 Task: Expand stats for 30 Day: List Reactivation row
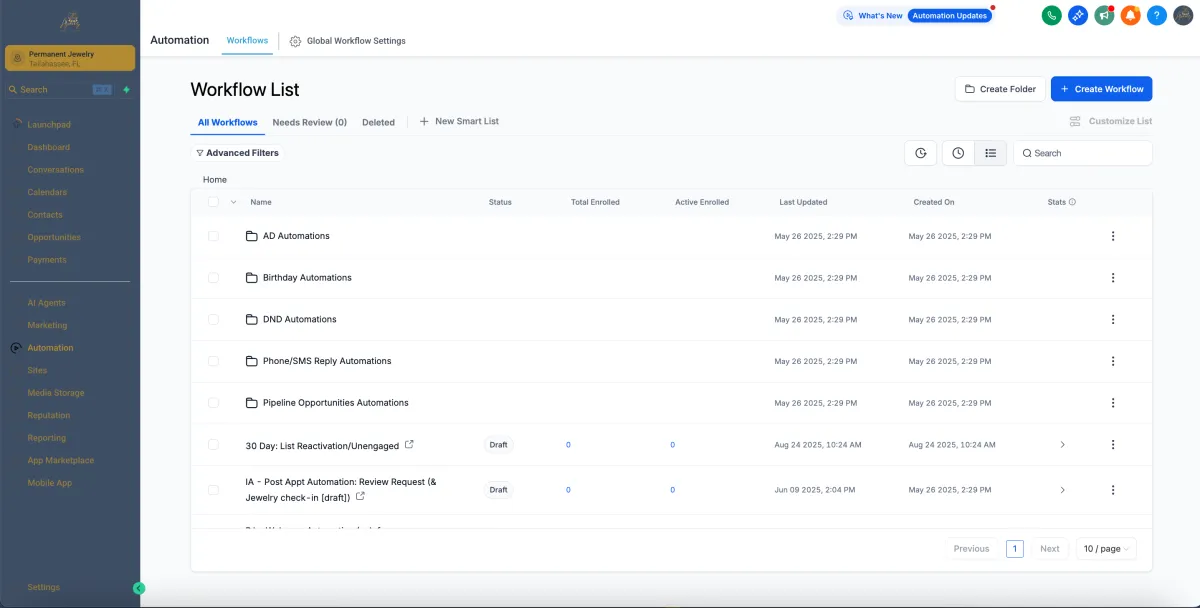pyautogui.click(x=1062, y=445)
